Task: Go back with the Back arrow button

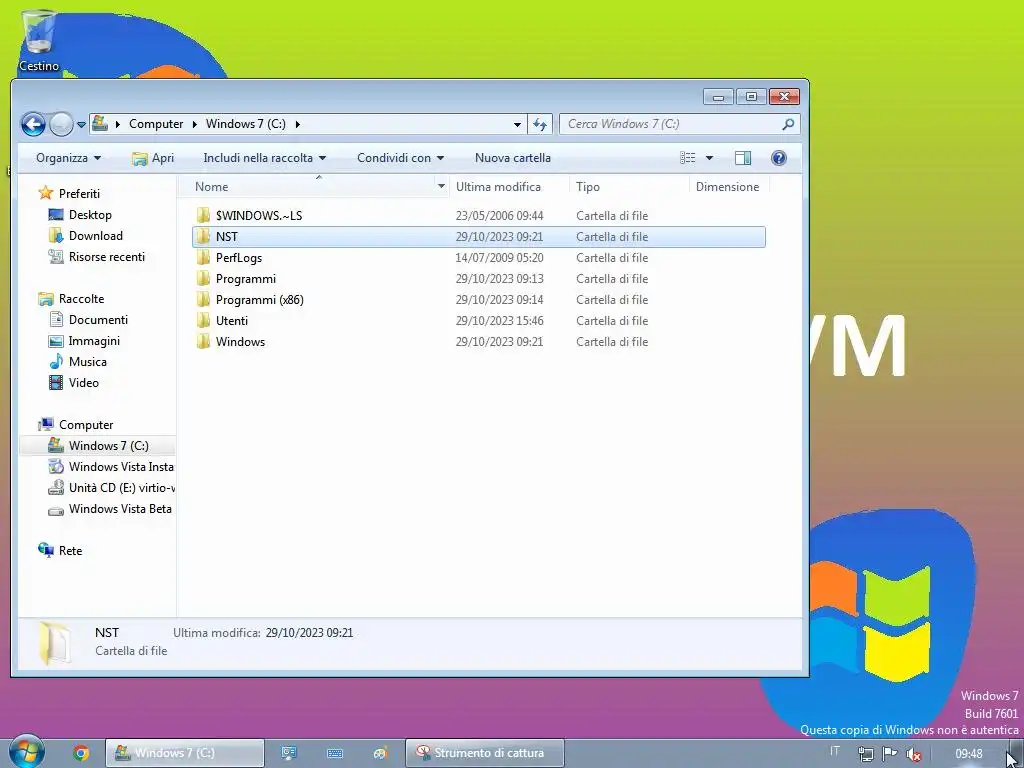Action: tap(33, 124)
